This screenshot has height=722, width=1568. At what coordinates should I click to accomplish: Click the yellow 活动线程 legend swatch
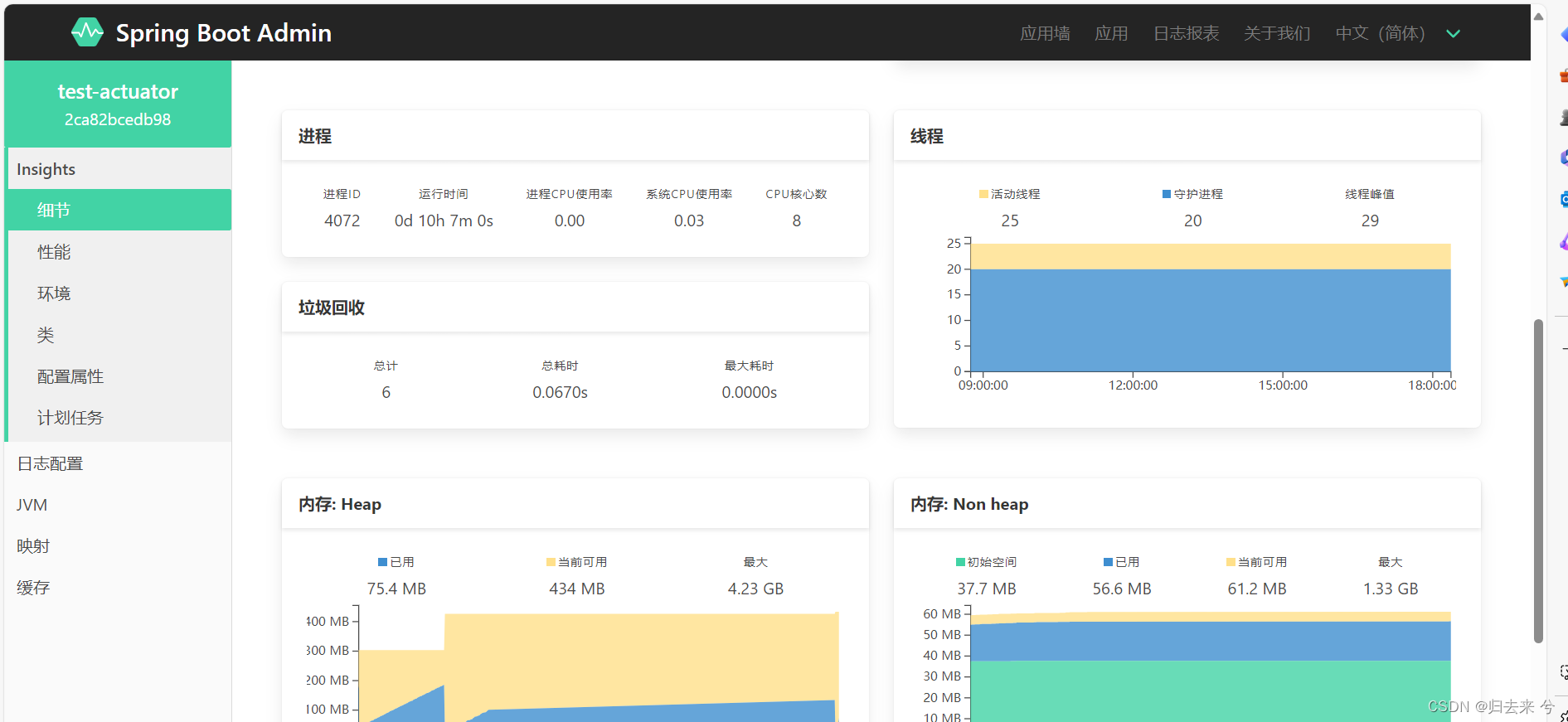click(983, 194)
